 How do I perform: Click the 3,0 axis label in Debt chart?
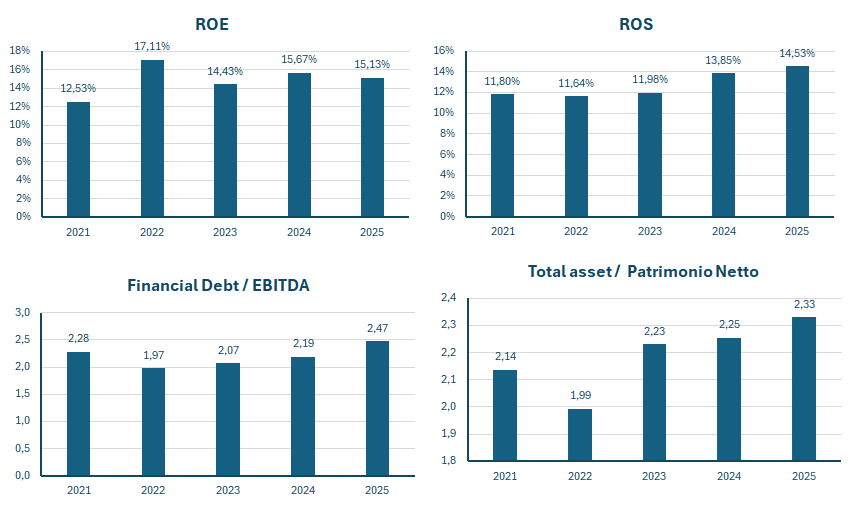pyautogui.click(x=22, y=313)
